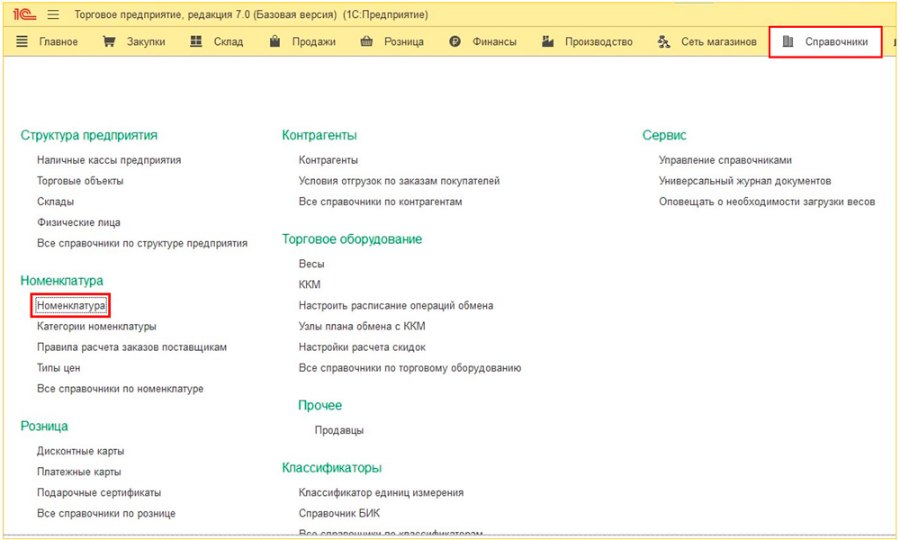Open the Продавцы directory
Screen dimensions: 900x540
tap(339, 430)
